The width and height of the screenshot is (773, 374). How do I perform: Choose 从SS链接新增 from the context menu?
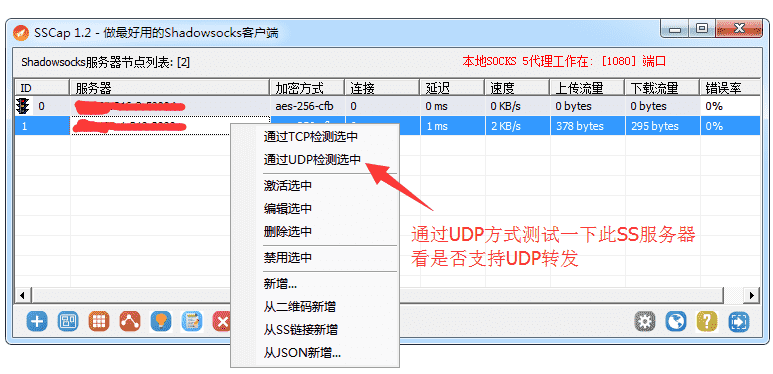click(301, 330)
